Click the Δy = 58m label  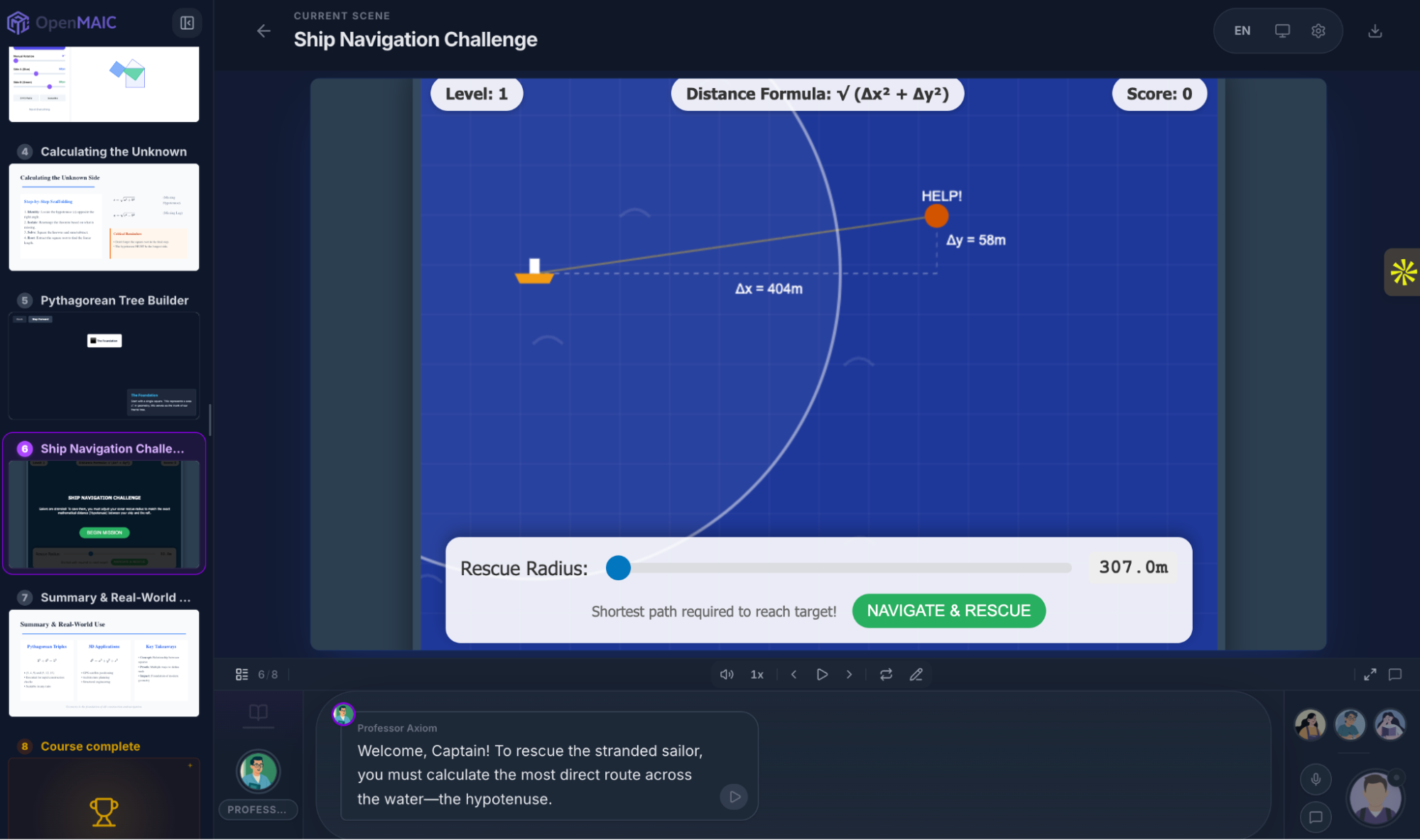pos(975,240)
